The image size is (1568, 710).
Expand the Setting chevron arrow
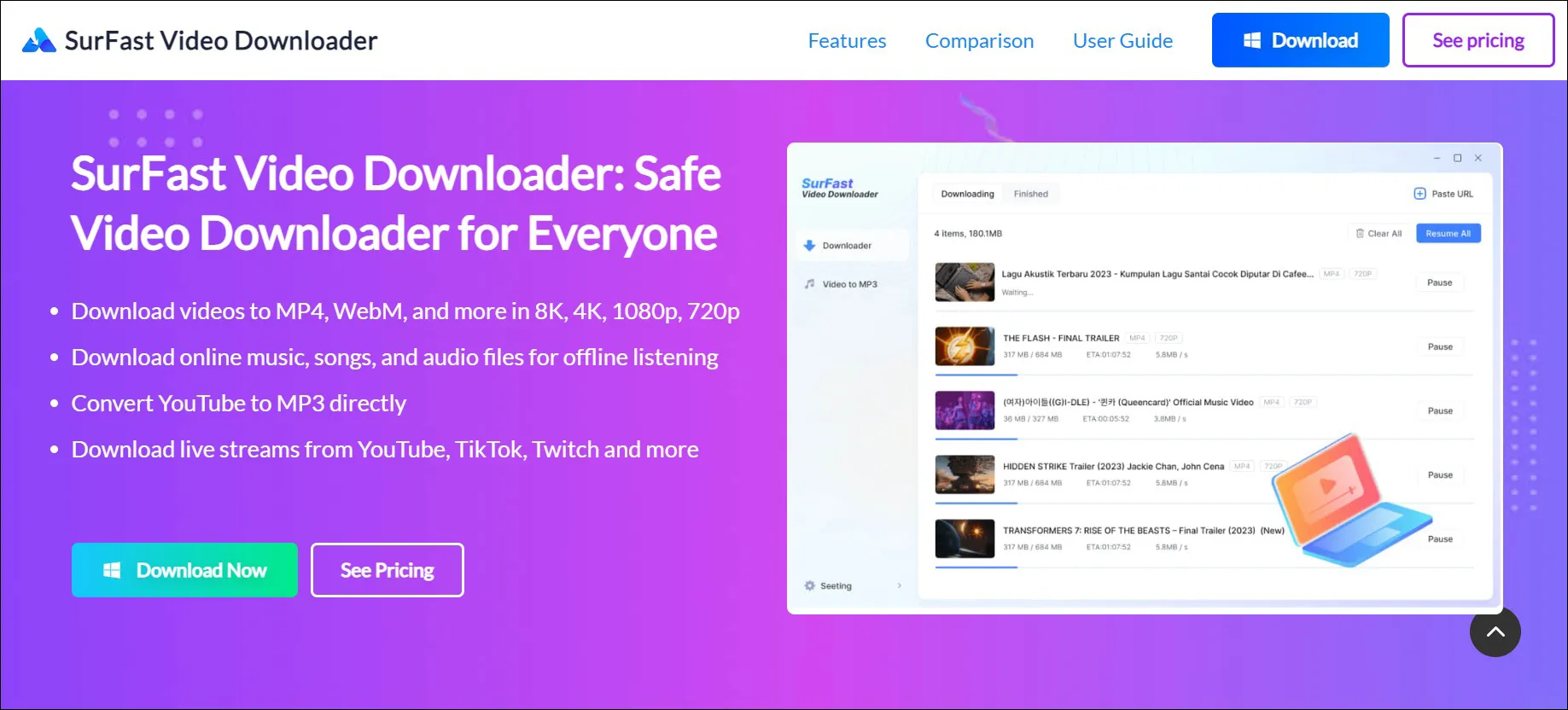tap(899, 585)
